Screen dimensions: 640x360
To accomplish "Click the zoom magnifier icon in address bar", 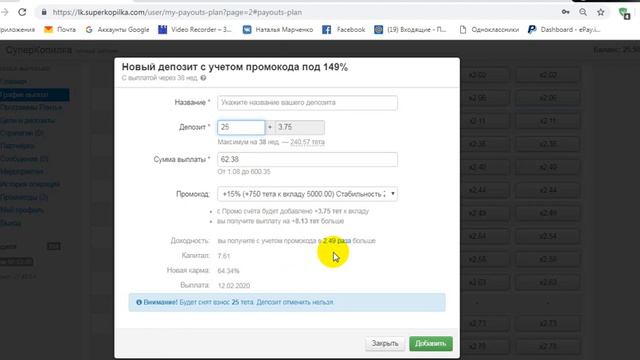I will 583,12.
